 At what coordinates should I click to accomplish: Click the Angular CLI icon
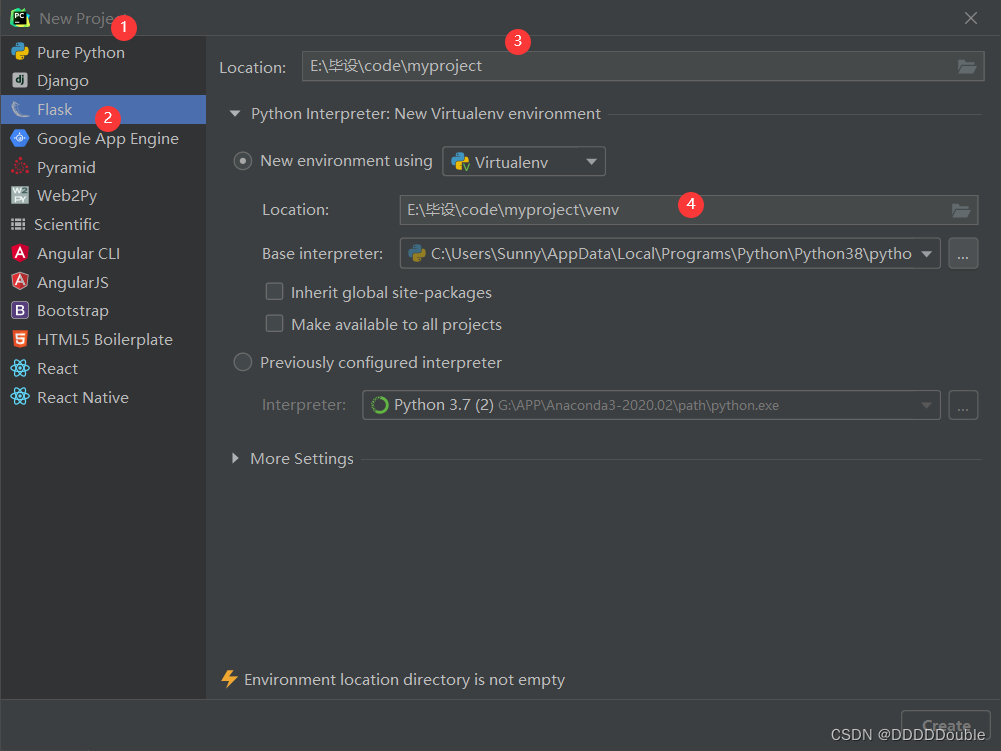pos(20,253)
